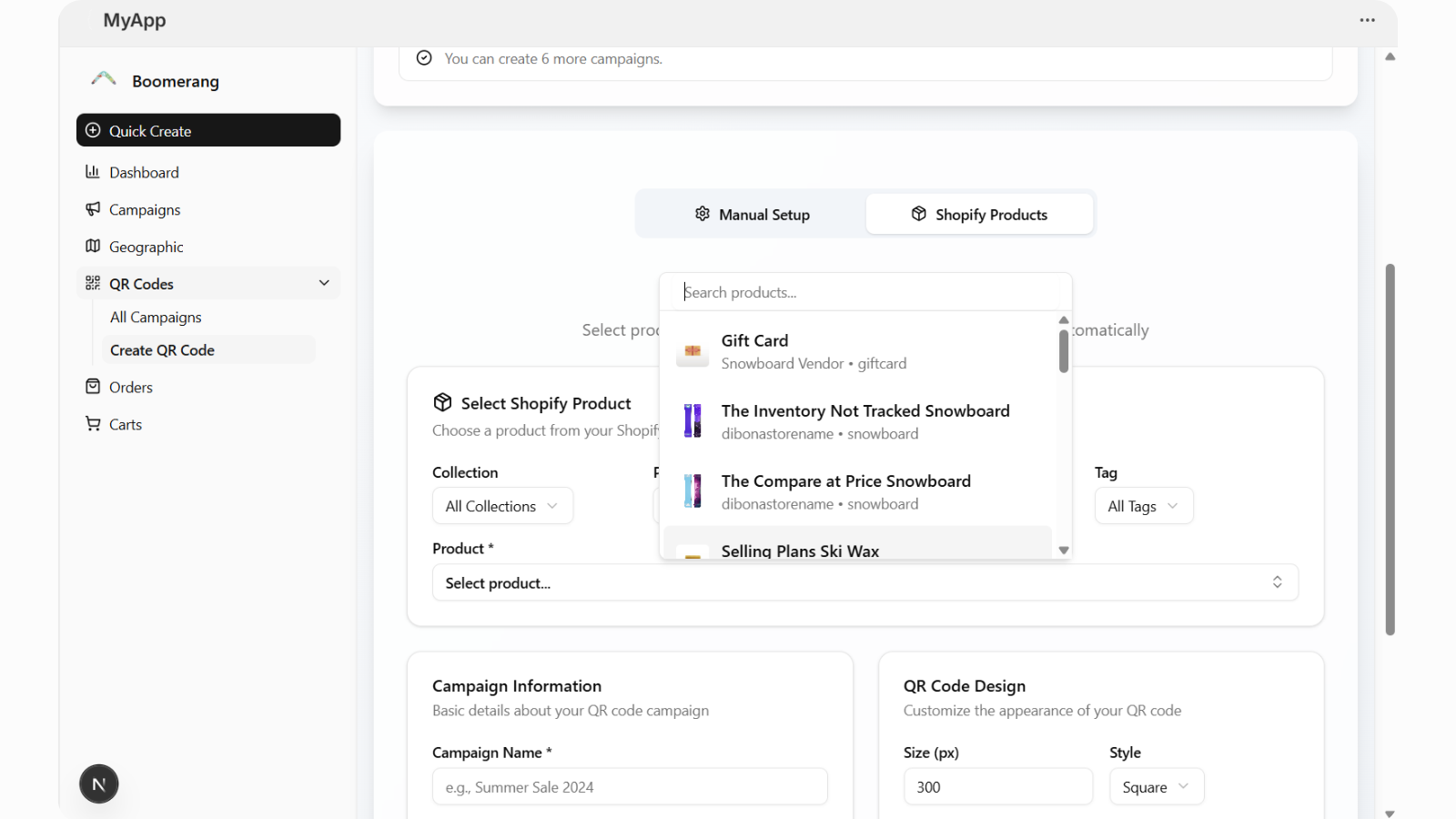Open the Style dropdown showing Square
The height and width of the screenshot is (819, 1456).
pos(1156,786)
